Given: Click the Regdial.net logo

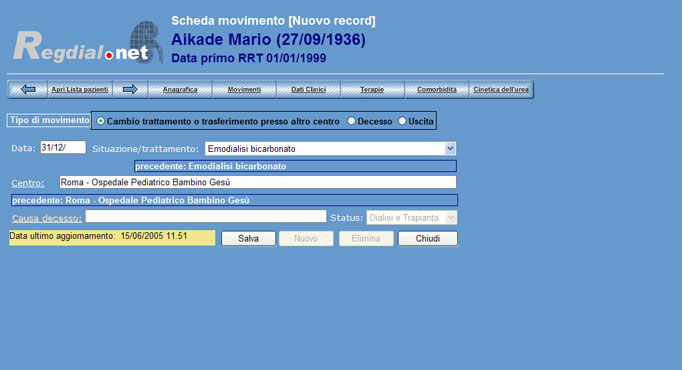Looking at the screenshot, I should click(88, 43).
